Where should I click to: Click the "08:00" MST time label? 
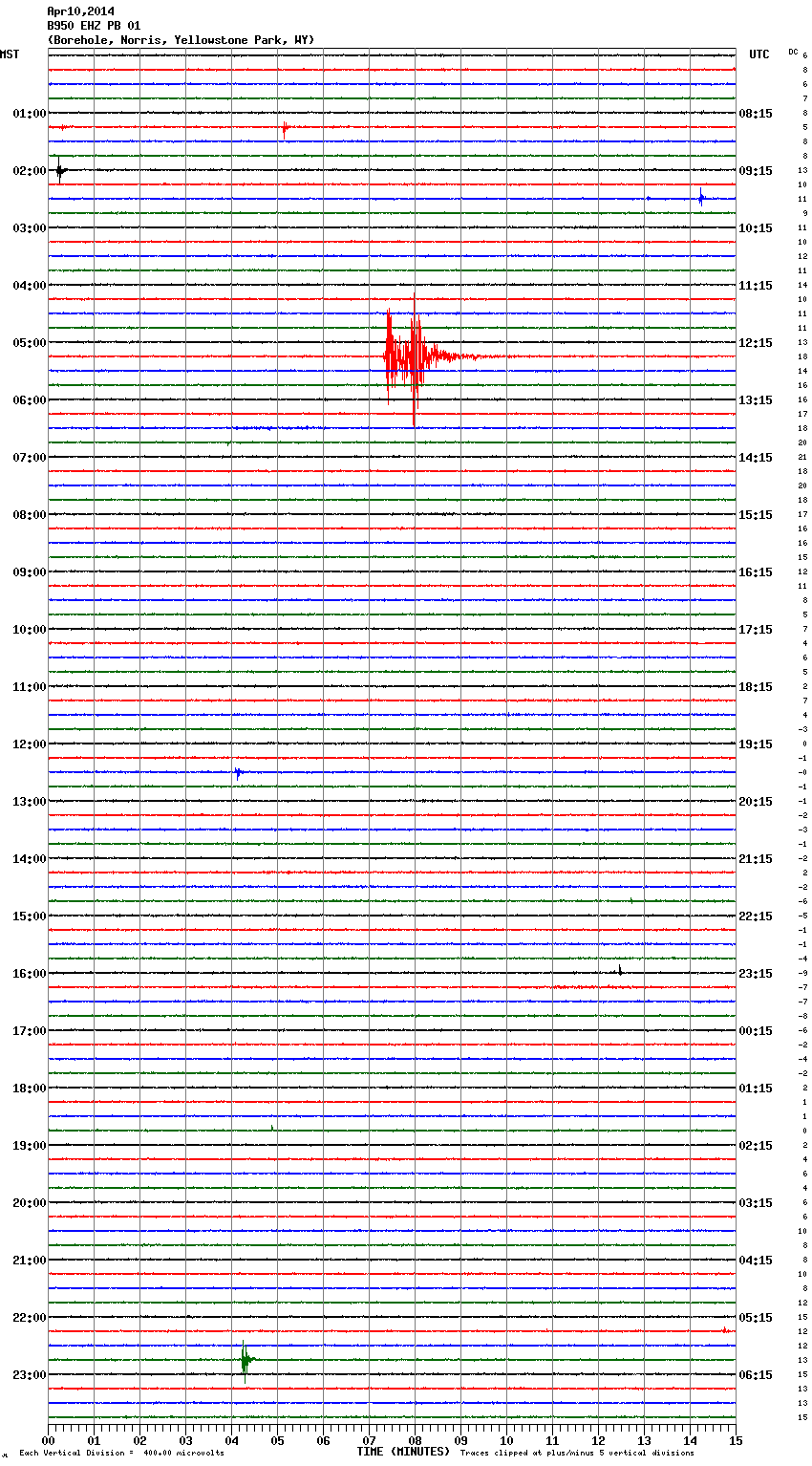(x=30, y=515)
